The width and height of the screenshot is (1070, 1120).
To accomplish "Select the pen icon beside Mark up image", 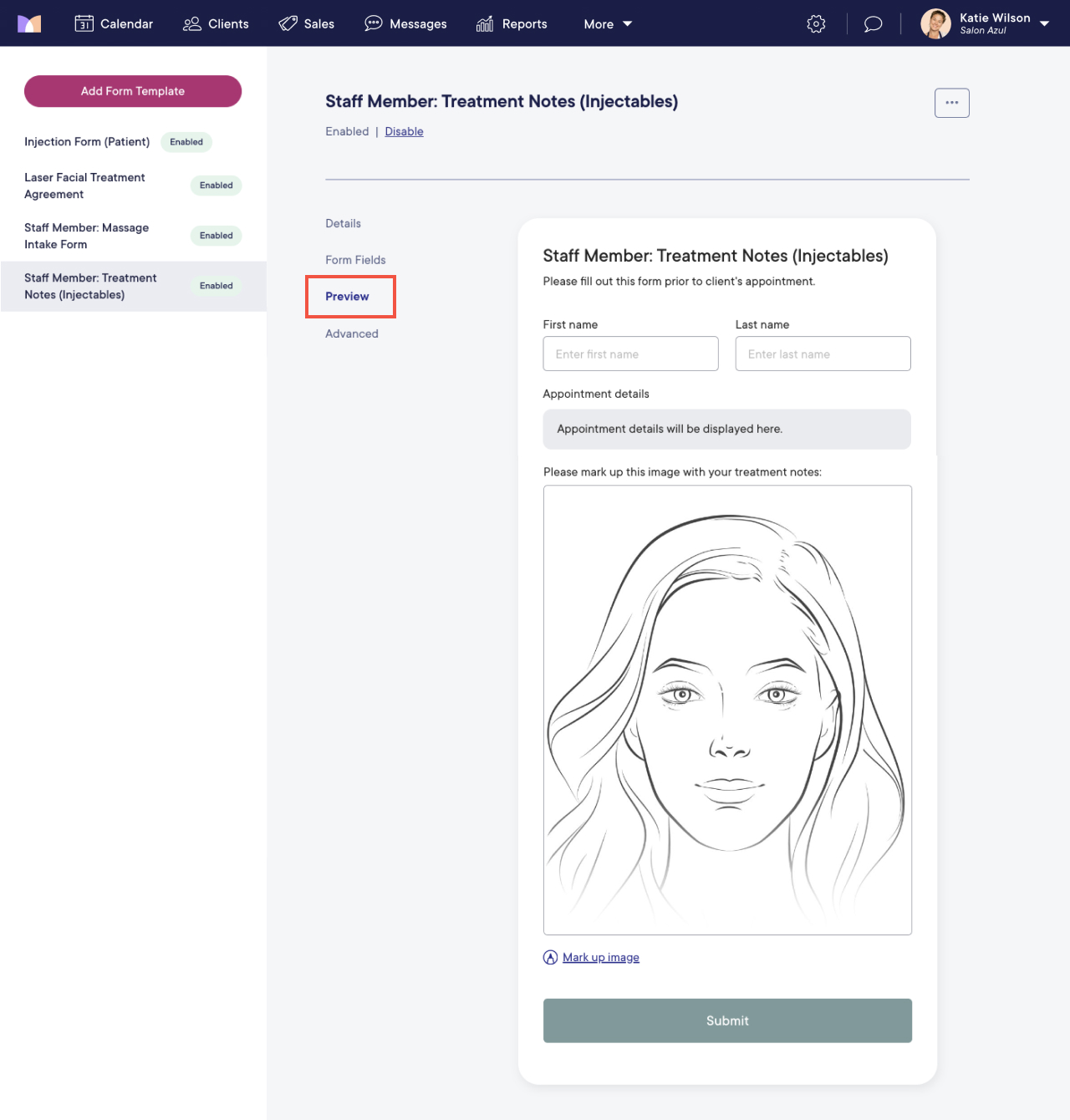I will click(x=550, y=957).
